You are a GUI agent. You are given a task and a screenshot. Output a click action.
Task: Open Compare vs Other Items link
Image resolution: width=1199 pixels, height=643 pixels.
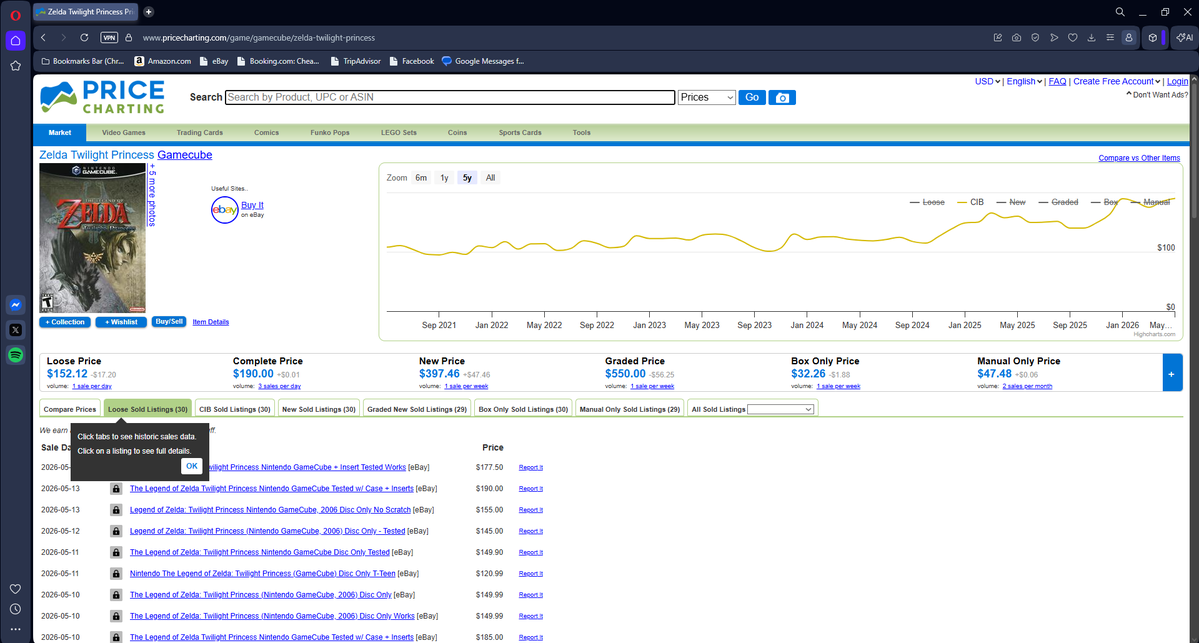tap(1139, 158)
